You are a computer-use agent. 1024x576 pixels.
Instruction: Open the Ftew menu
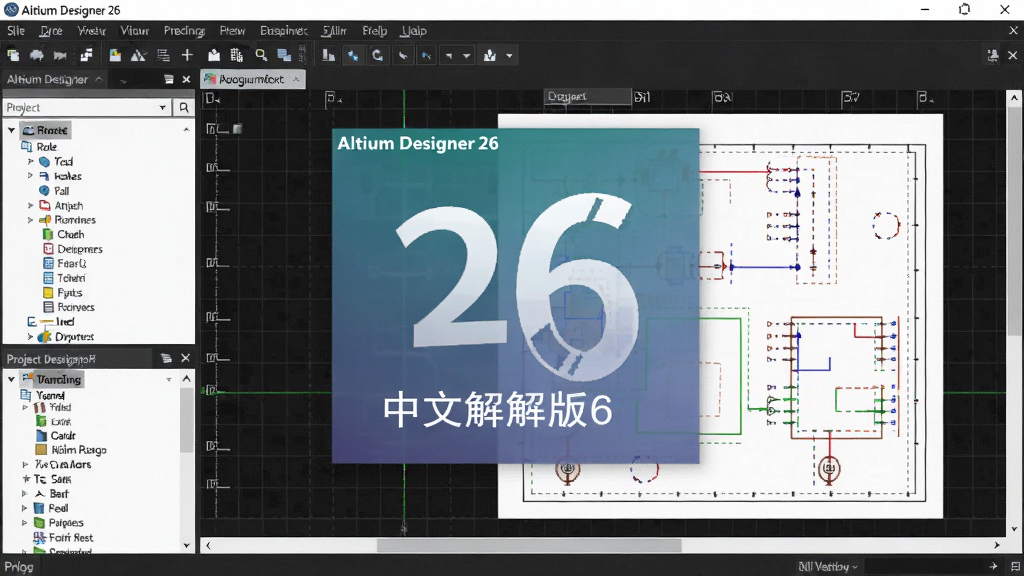[232, 31]
